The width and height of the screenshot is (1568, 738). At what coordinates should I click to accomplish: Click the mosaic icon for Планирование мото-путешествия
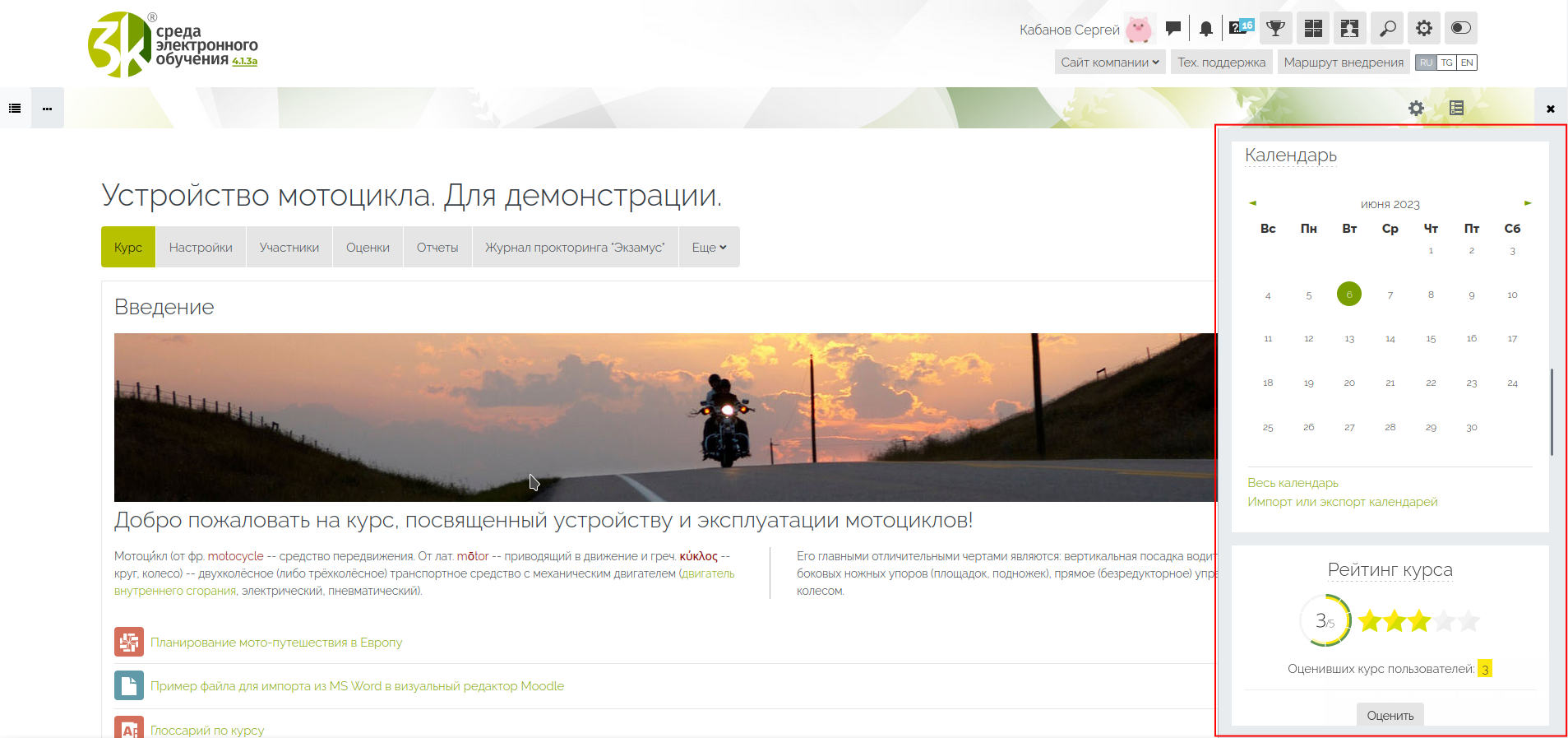click(129, 642)
